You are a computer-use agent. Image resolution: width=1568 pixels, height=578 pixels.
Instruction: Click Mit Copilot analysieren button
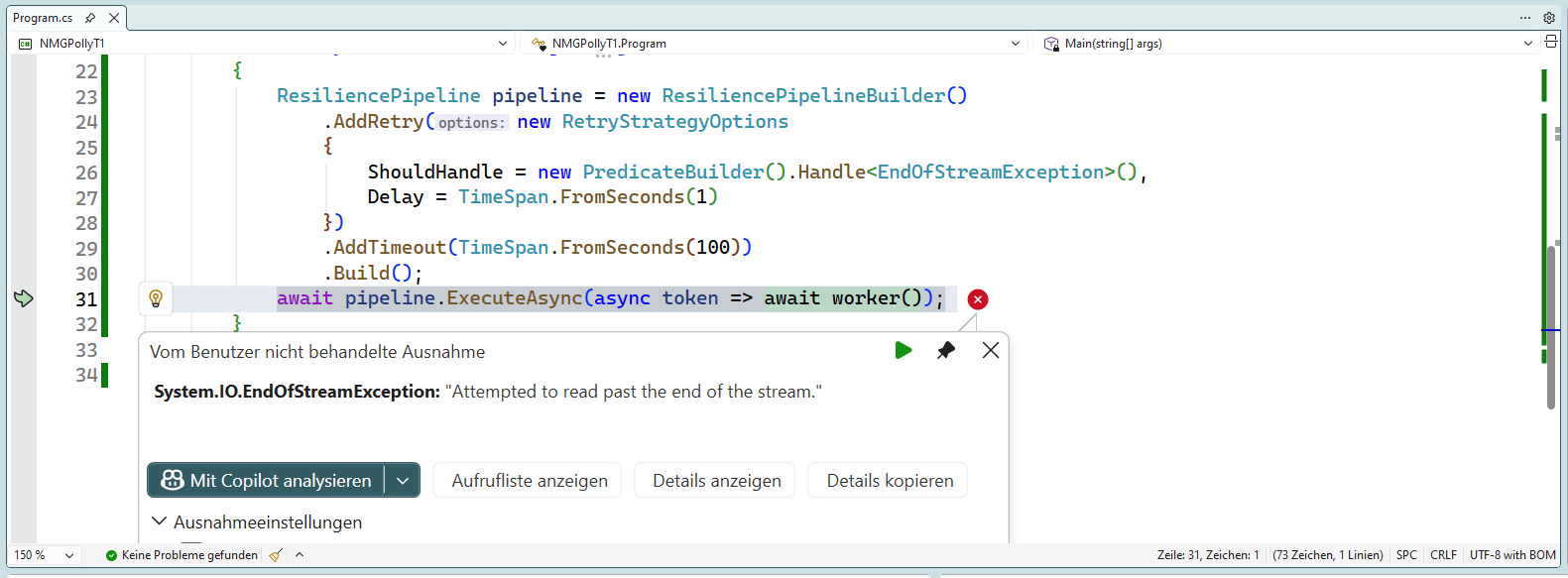click(266, 480)
